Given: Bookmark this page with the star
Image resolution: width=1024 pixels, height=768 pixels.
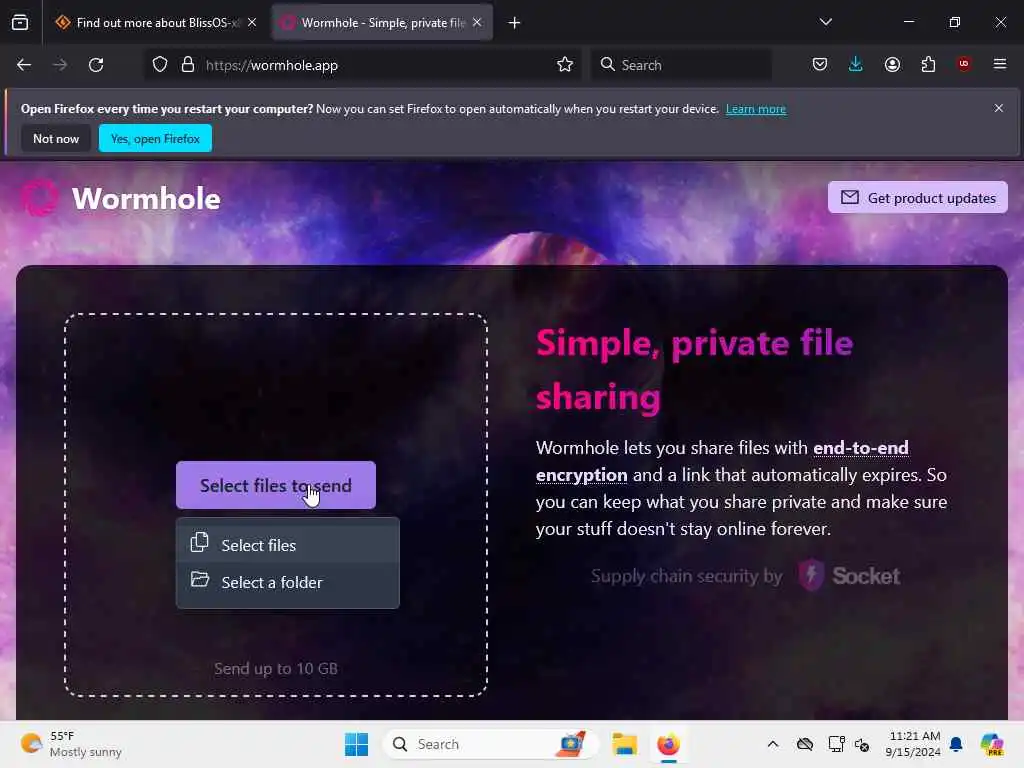Looking at the screenshot, I should (565, 65).
